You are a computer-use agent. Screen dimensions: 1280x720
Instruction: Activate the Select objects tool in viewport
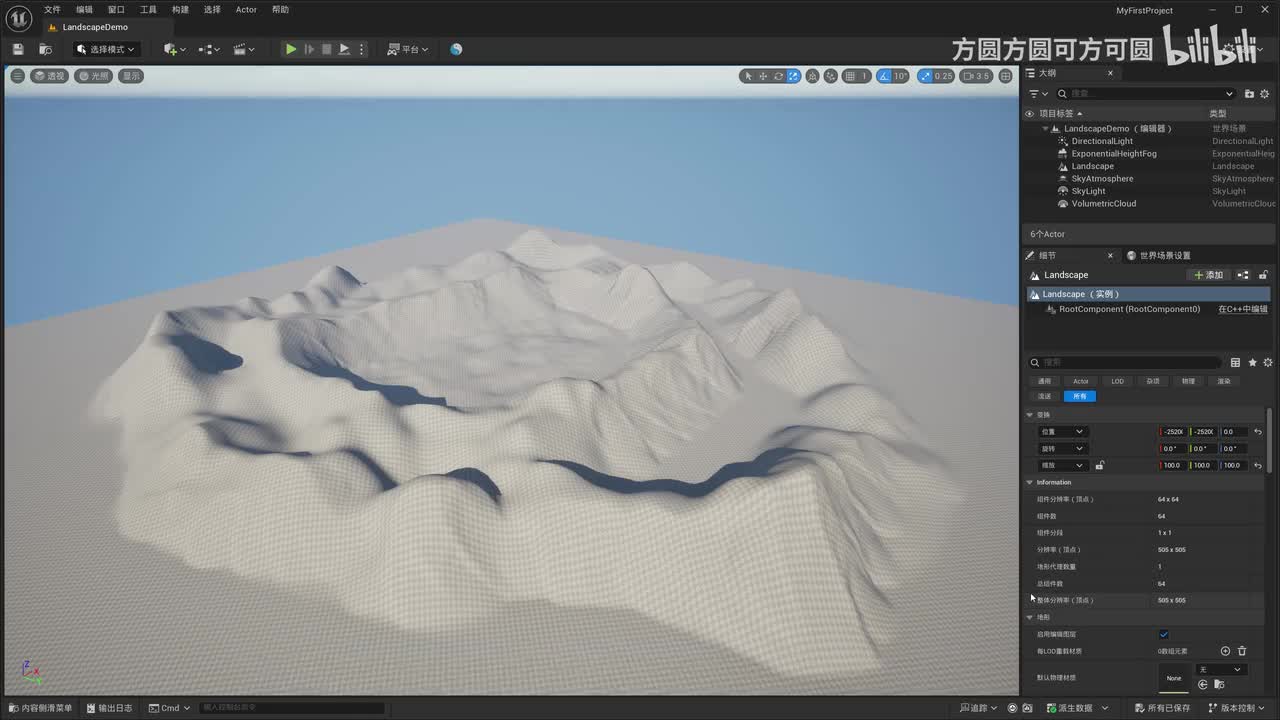tap(747, 76)
